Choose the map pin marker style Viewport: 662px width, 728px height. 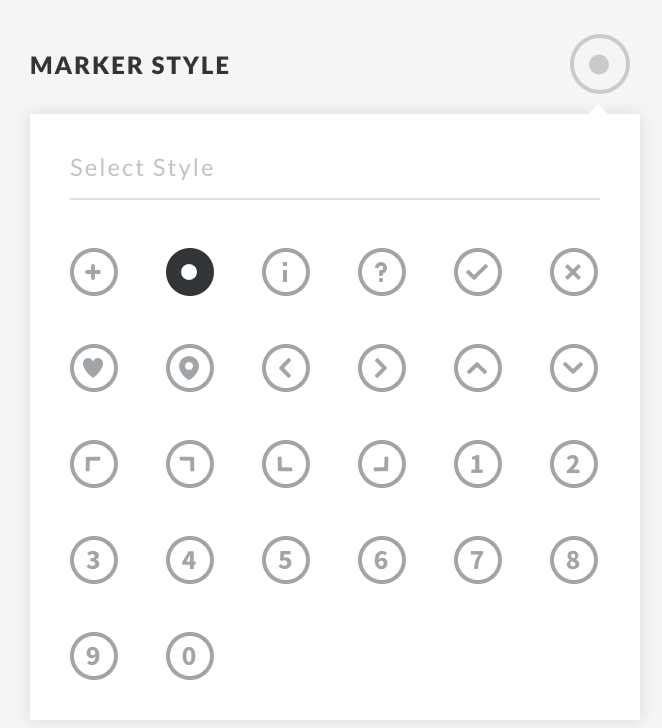coord(190,368)
